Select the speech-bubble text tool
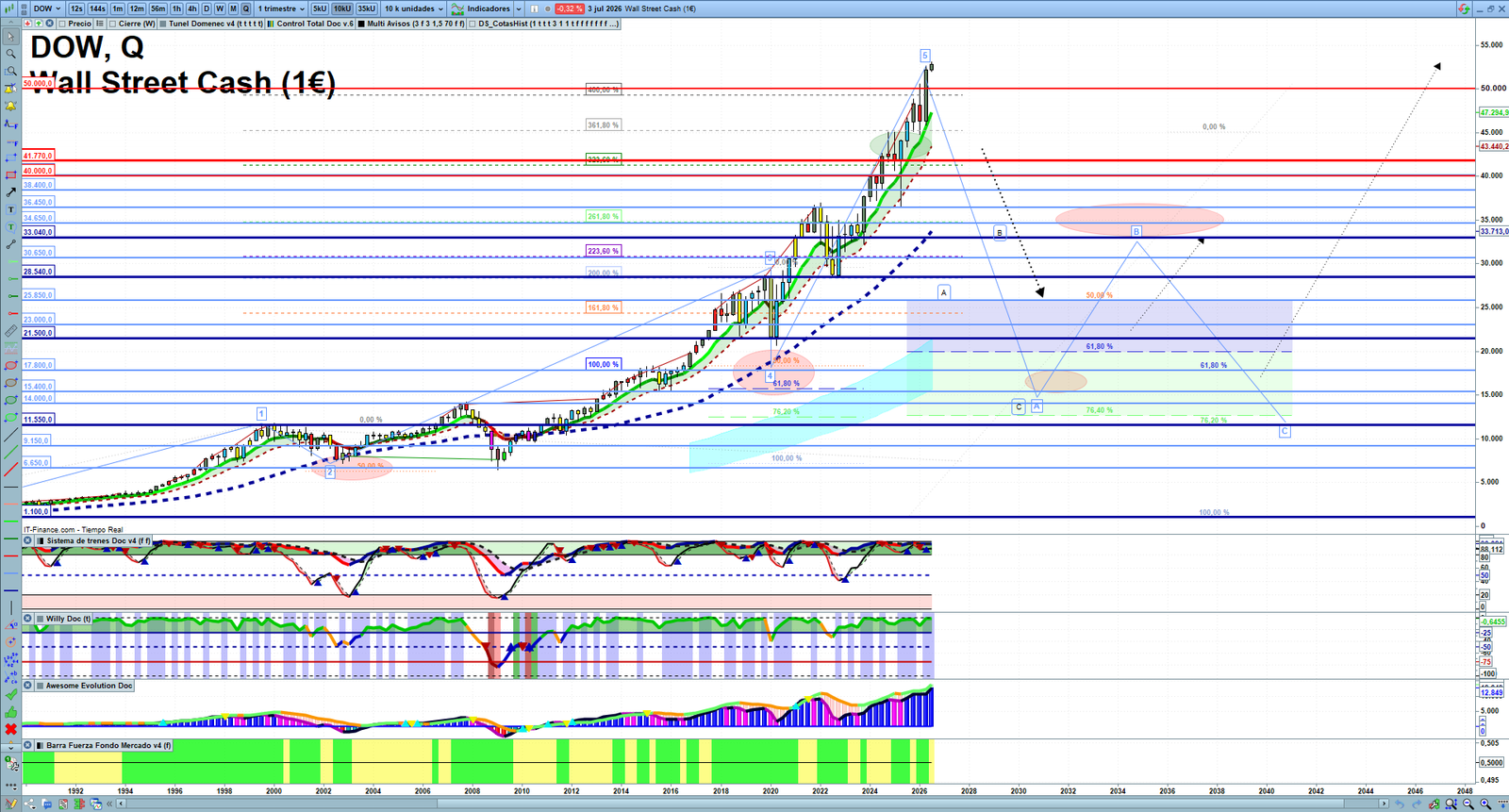 pyautogui.click(x=10, y=227)
